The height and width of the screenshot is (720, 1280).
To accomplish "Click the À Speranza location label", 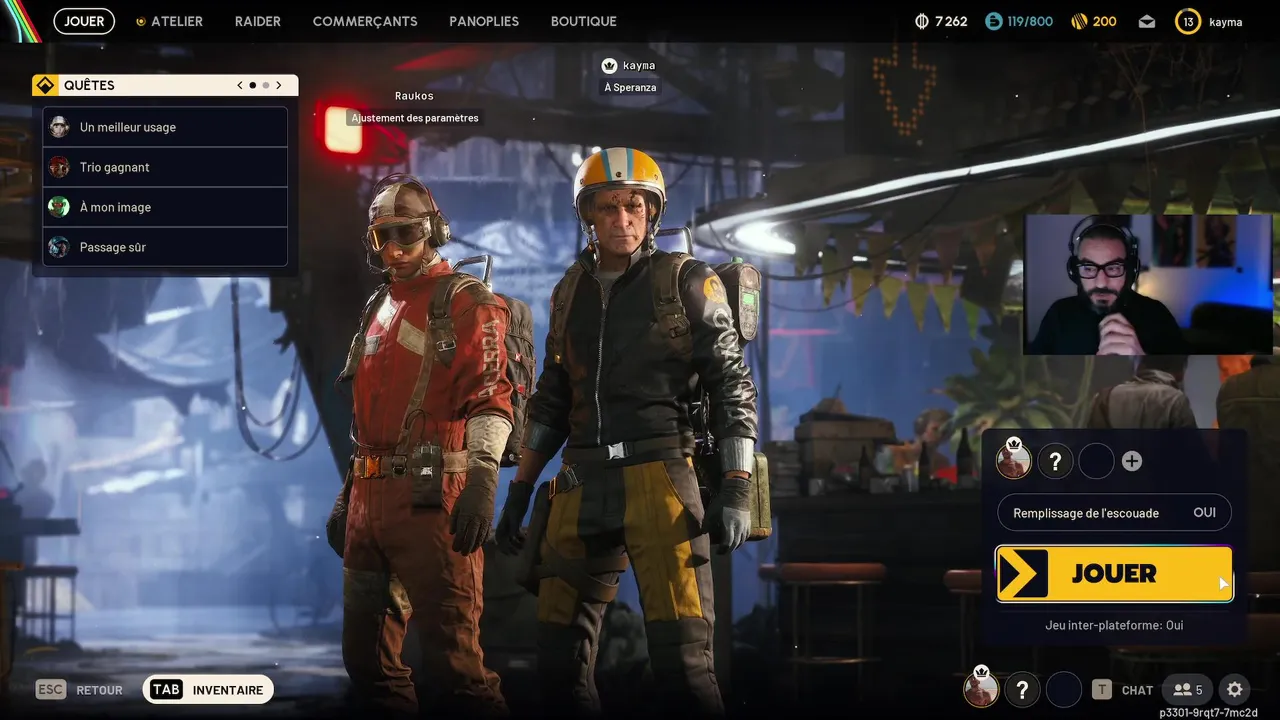I will (631, 88).
